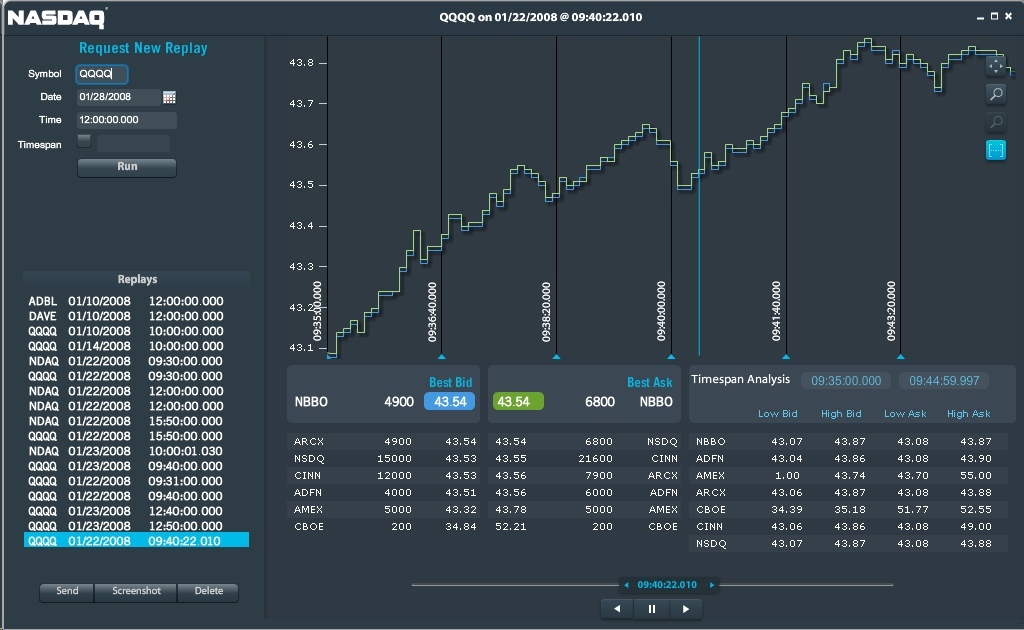Select the timespan end 09:44:59.997 field
Viewport: 1024px width, 630px height.
[x=944, y=381]
